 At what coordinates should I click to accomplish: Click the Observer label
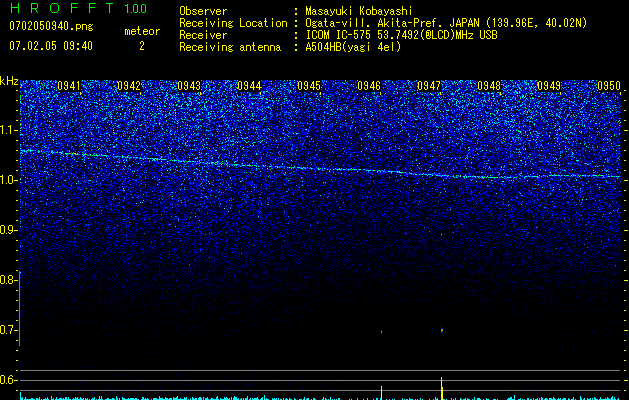pyautogui.click(x=203, y=11)
